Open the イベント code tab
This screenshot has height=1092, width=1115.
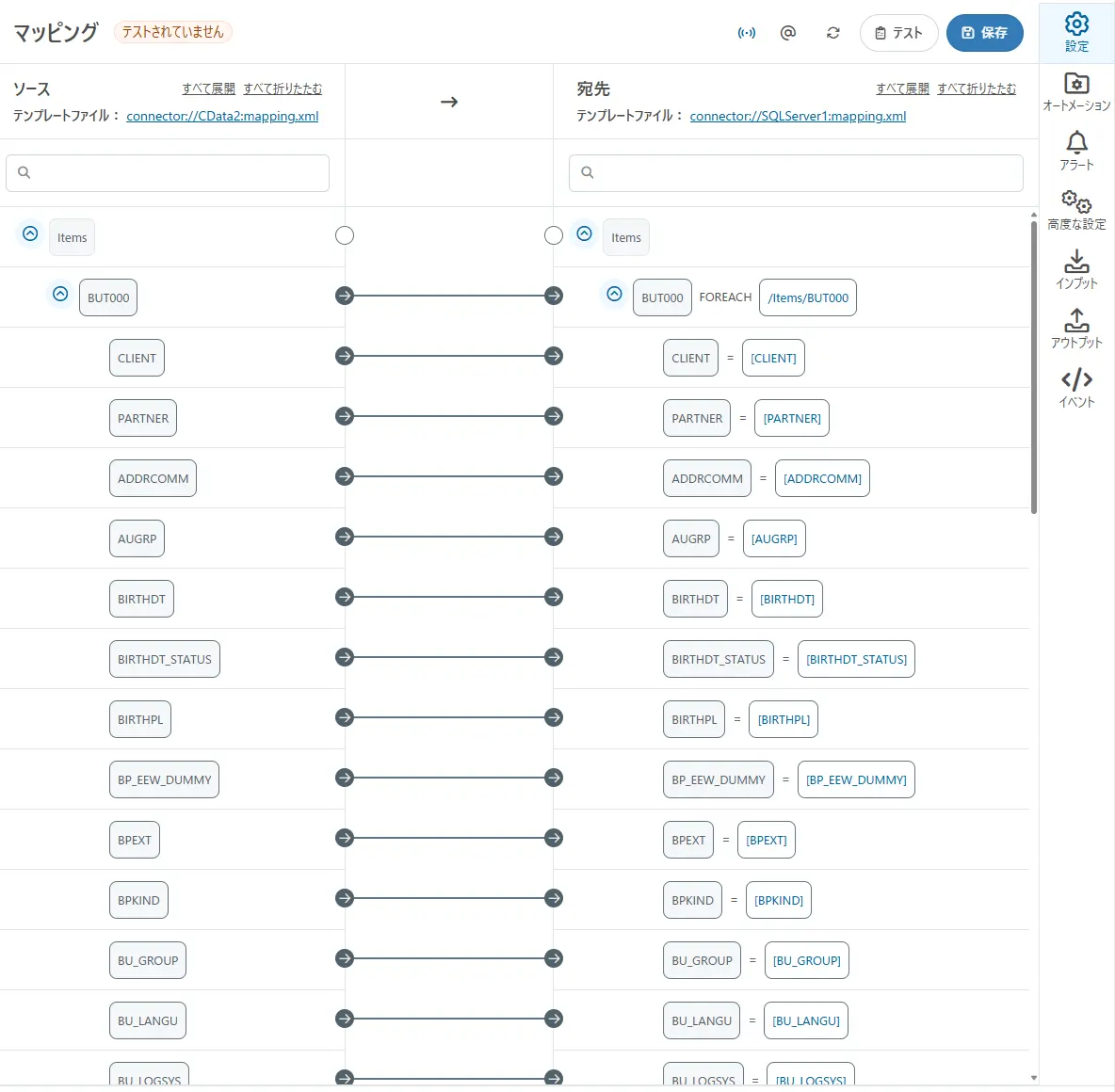coord(1076,388)
